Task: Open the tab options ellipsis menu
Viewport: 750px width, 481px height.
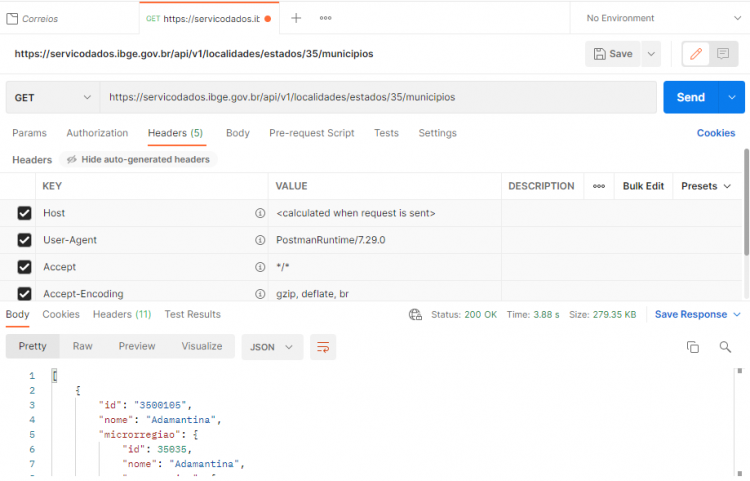Action: (326, 18)
